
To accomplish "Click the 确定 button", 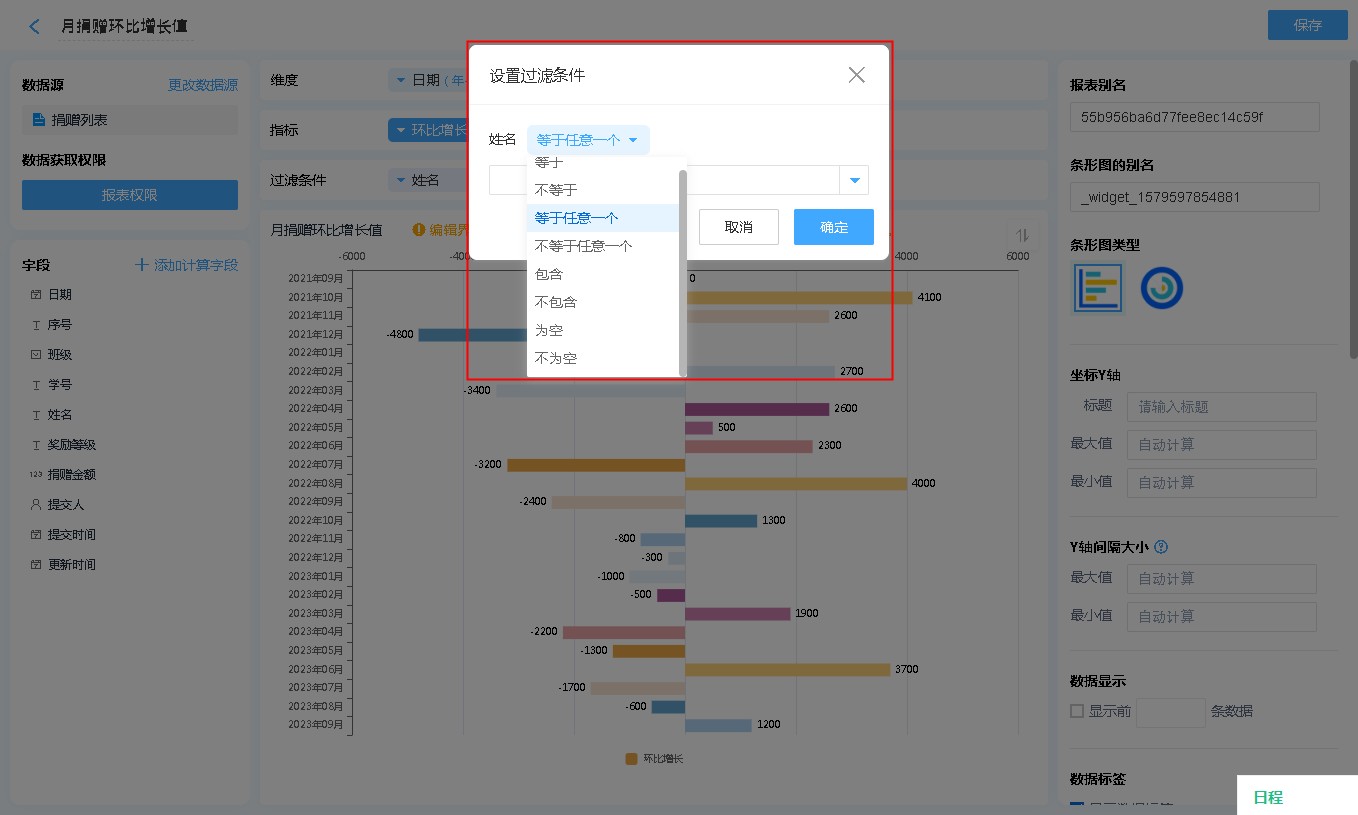I will tap(833, 227).
